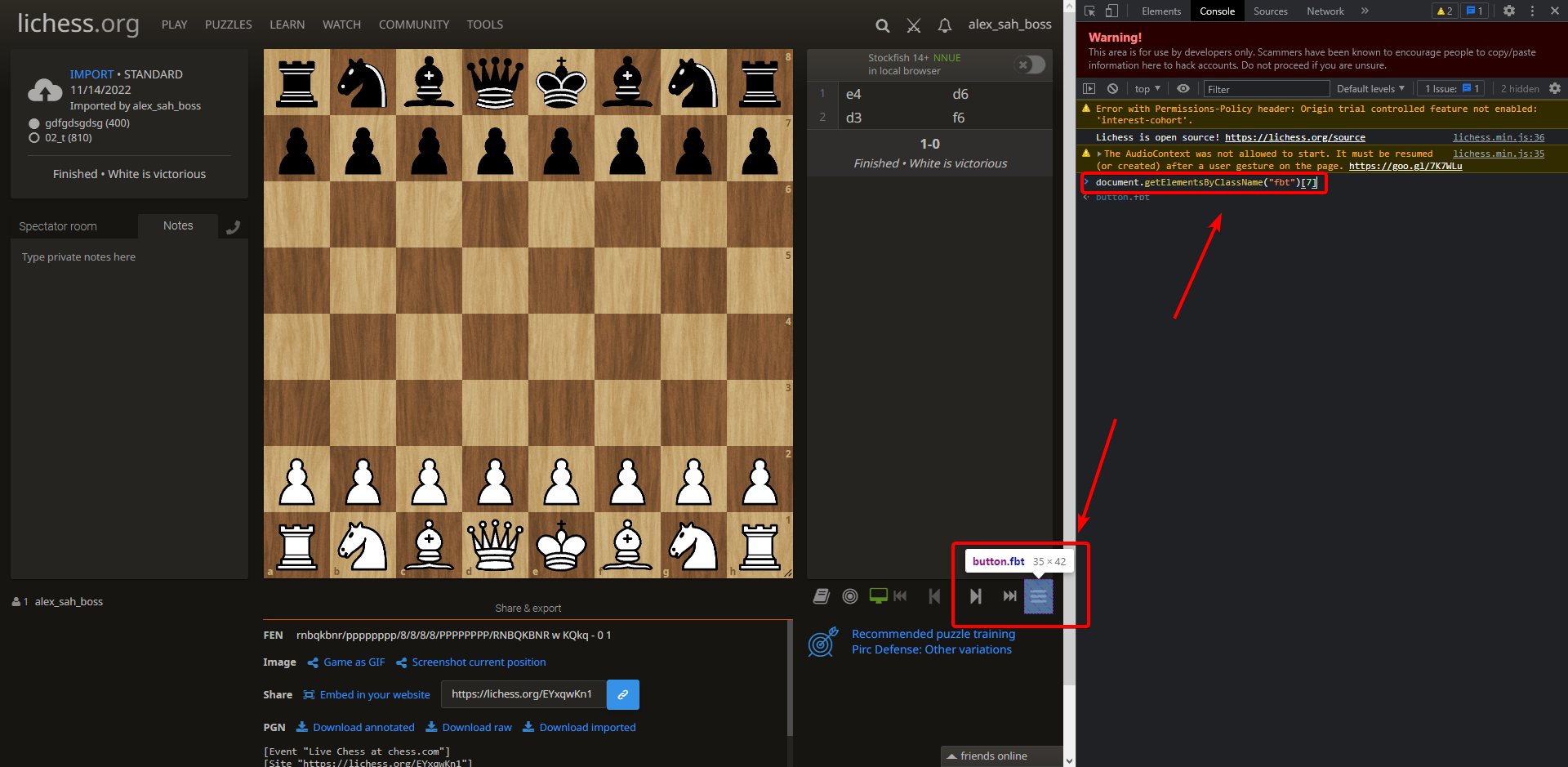Image resolution: width=1568 pixels, height=767 pixels.
Task: Step back one move
Action: [x=934, y=596]
